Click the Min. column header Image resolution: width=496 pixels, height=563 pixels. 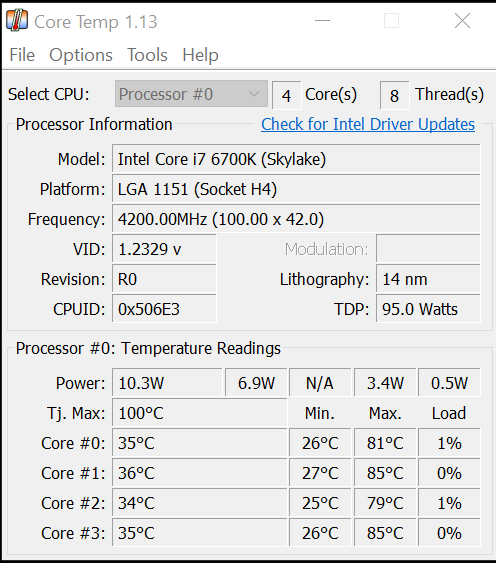320,413
